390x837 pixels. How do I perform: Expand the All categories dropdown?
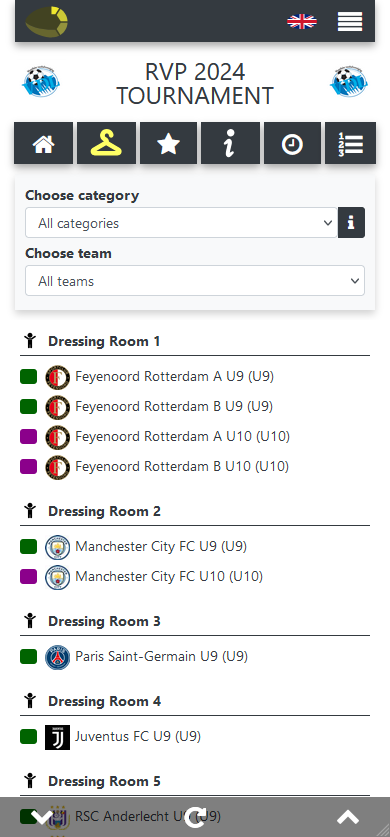tap(181, 223)
